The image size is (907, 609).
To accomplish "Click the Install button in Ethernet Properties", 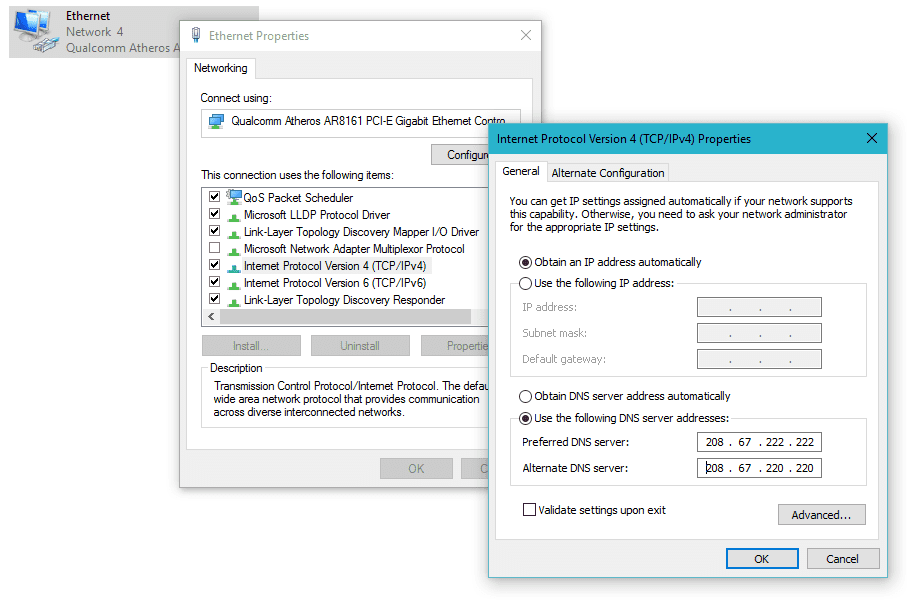I will 251,346.
